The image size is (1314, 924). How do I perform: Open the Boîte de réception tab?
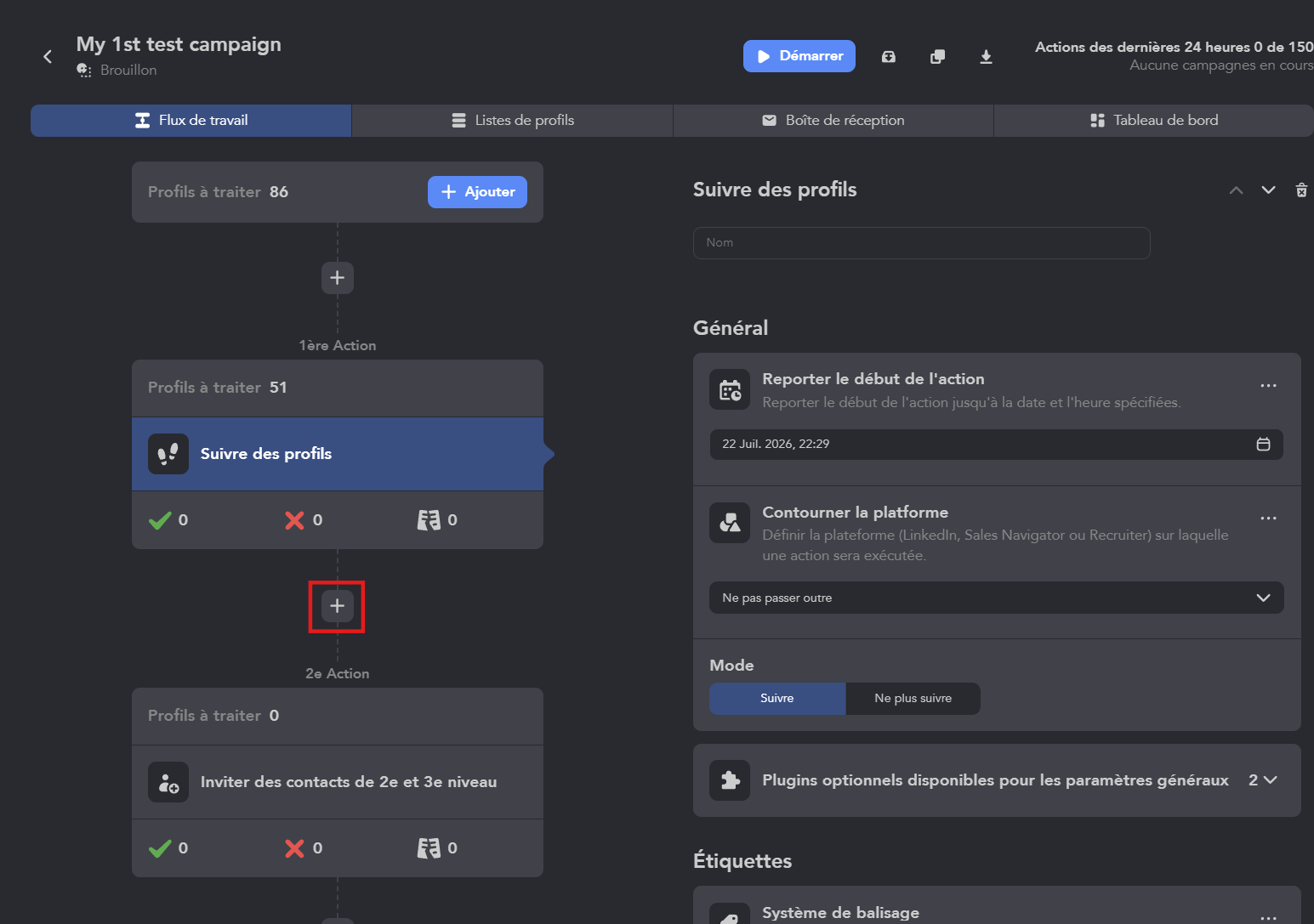[x=833, y=121]
